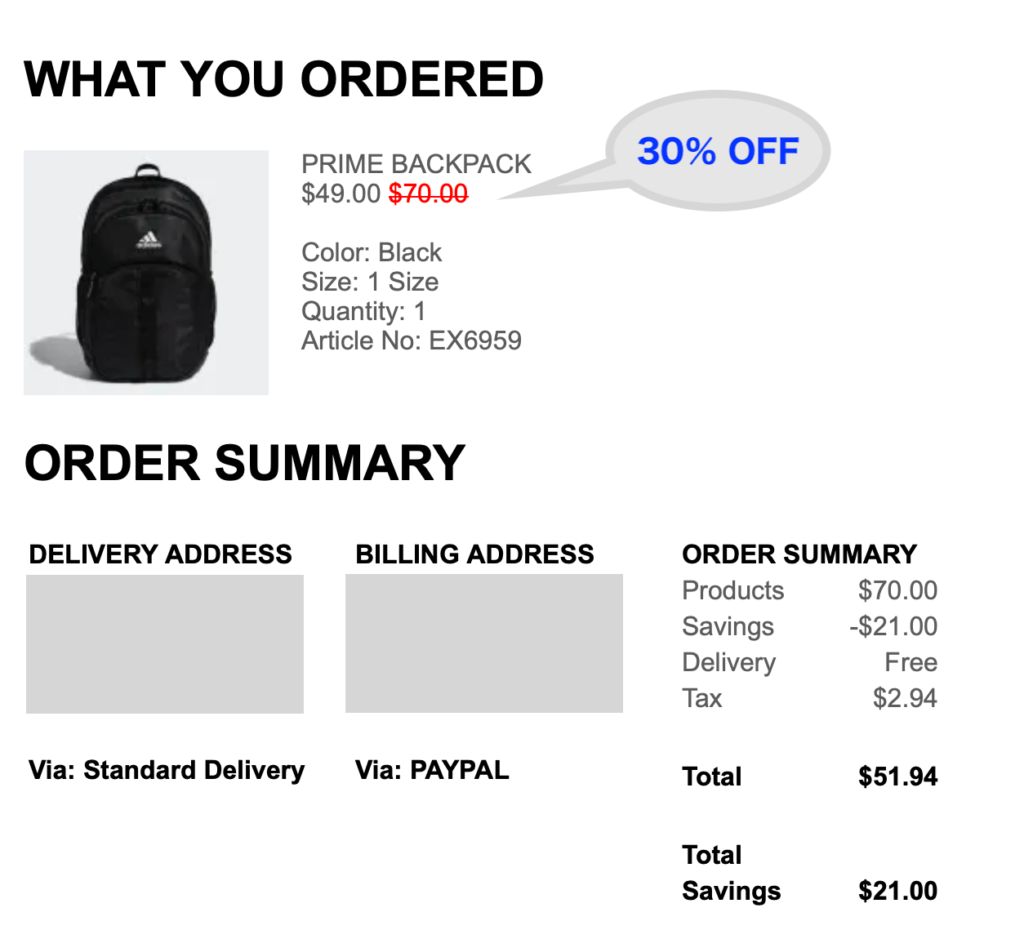The width and height of the screenshot is (1024, 939).
Task: Click the Total Savings $21.00 amount
Action: [x=897, y=891]
